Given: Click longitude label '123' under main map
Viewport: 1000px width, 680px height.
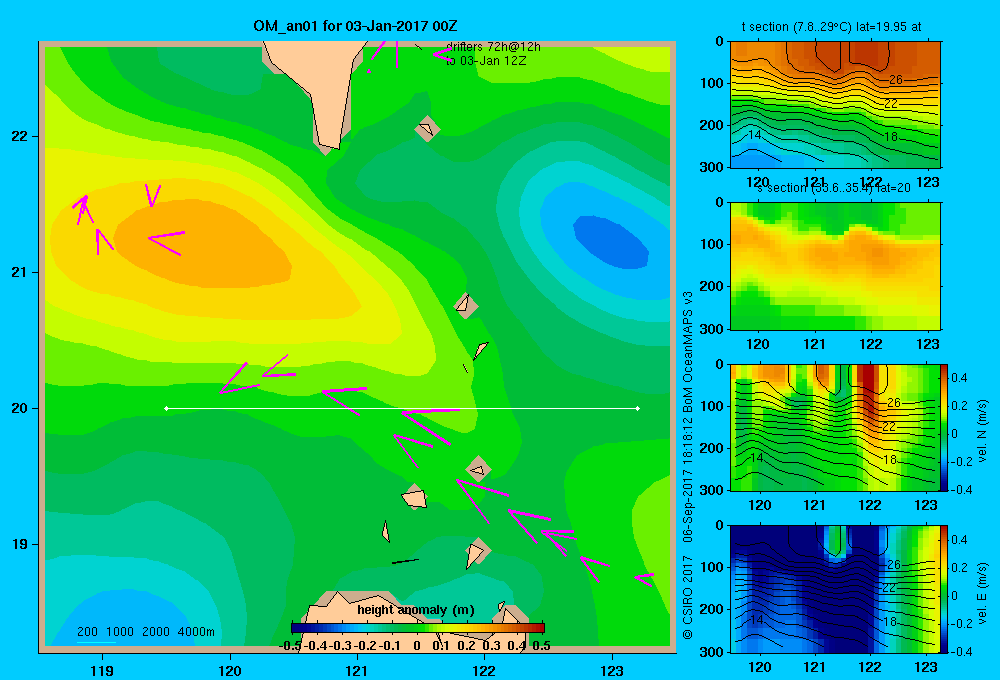Looking at the screenshot, I should pyautogui.click(x=612, y=670).
